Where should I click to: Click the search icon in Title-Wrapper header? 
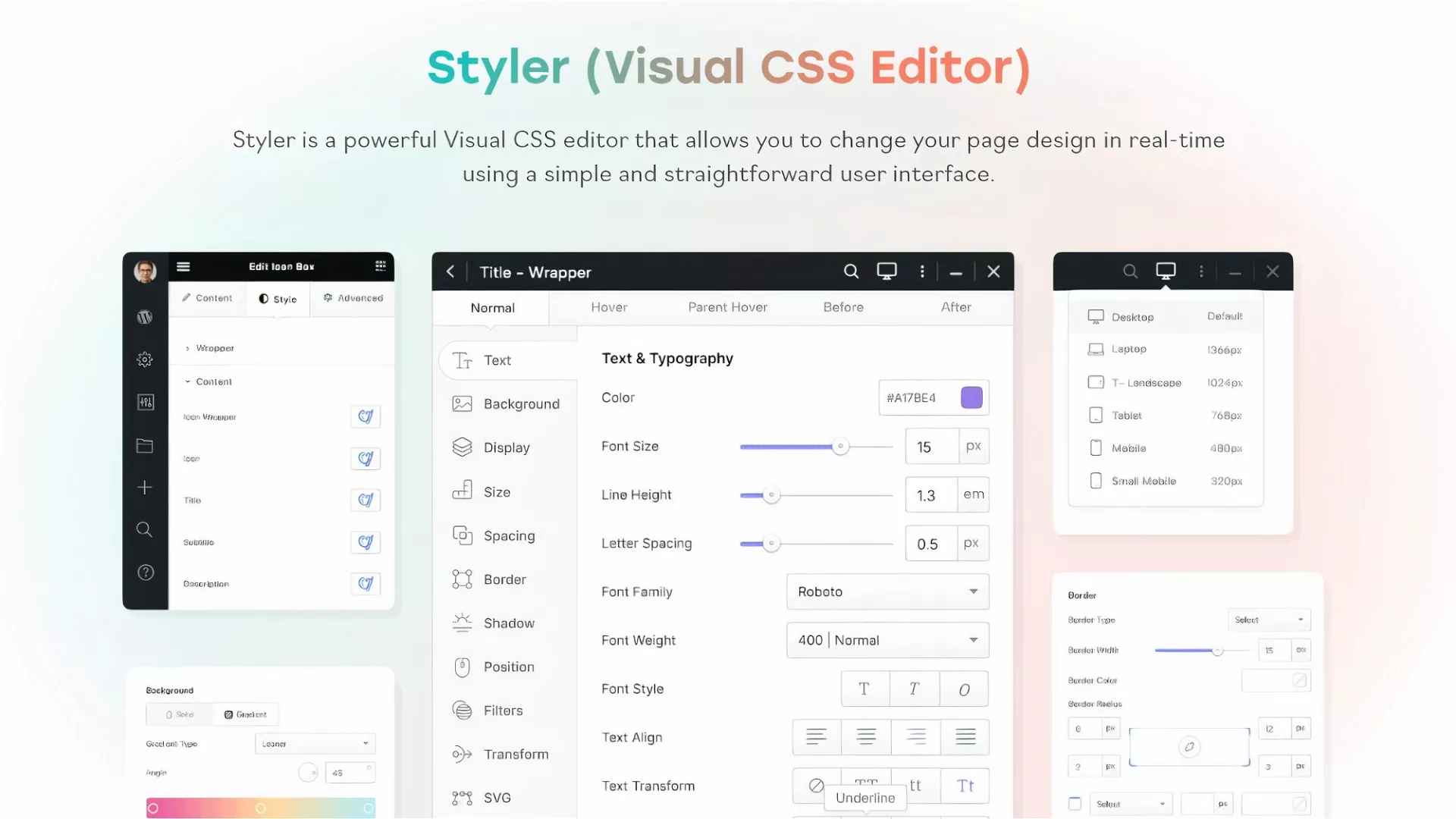coord(851,271)
